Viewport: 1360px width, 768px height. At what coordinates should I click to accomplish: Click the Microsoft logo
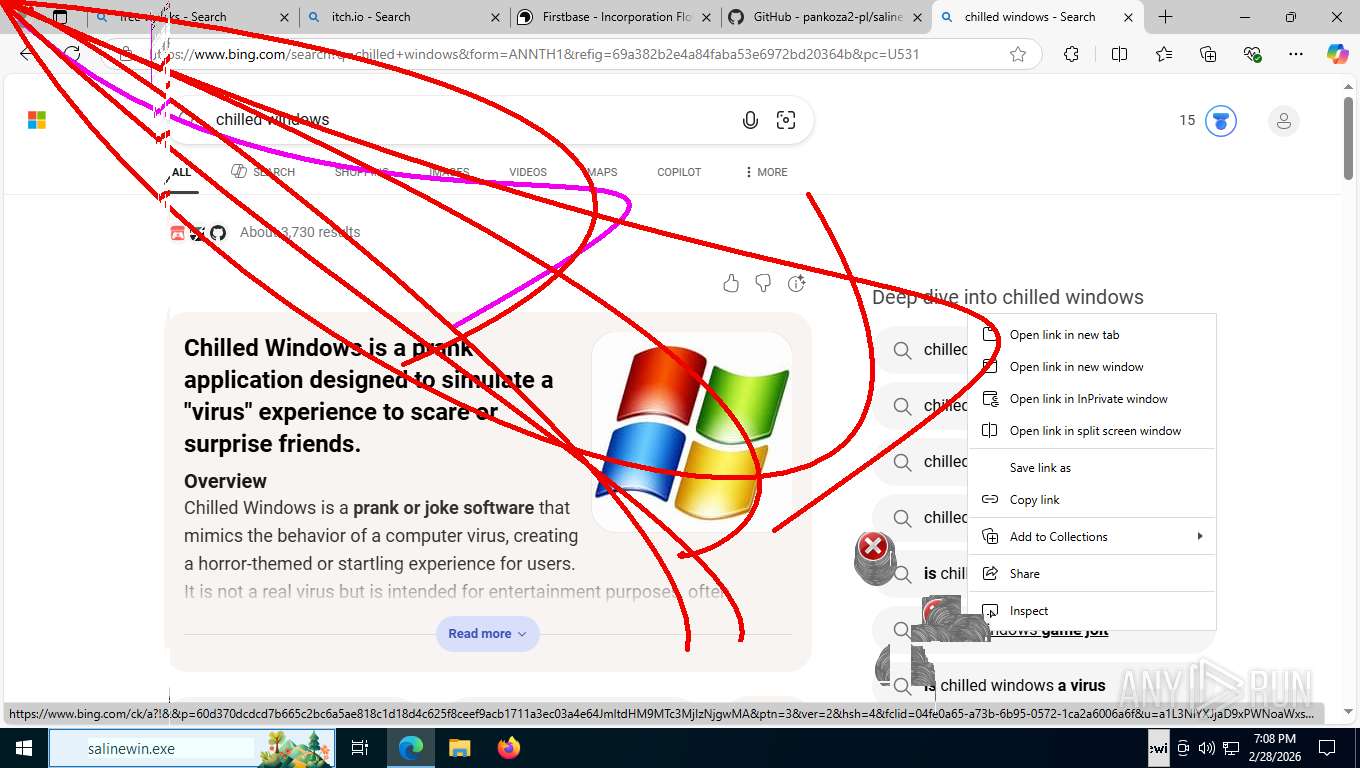tap(37, 121)
